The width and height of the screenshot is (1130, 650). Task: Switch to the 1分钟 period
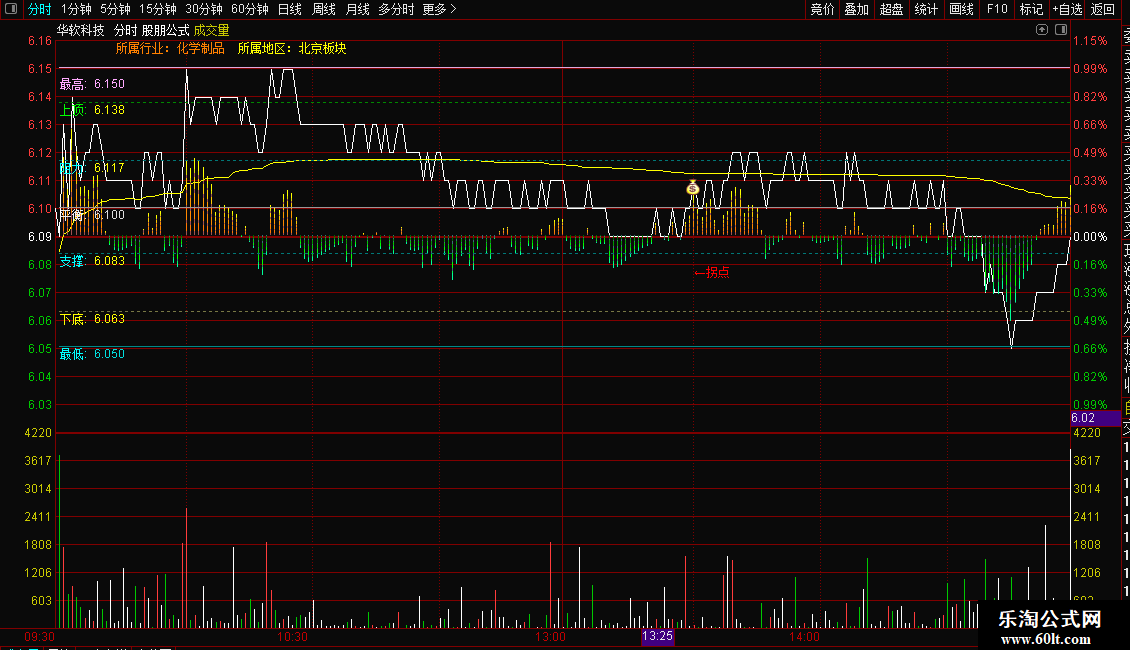point(76,9)
